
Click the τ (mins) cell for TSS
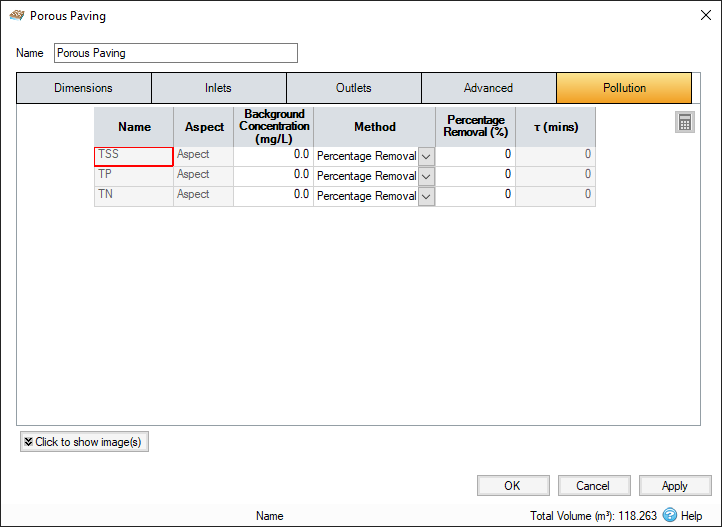pyautogui.click(x=555, y=156)
